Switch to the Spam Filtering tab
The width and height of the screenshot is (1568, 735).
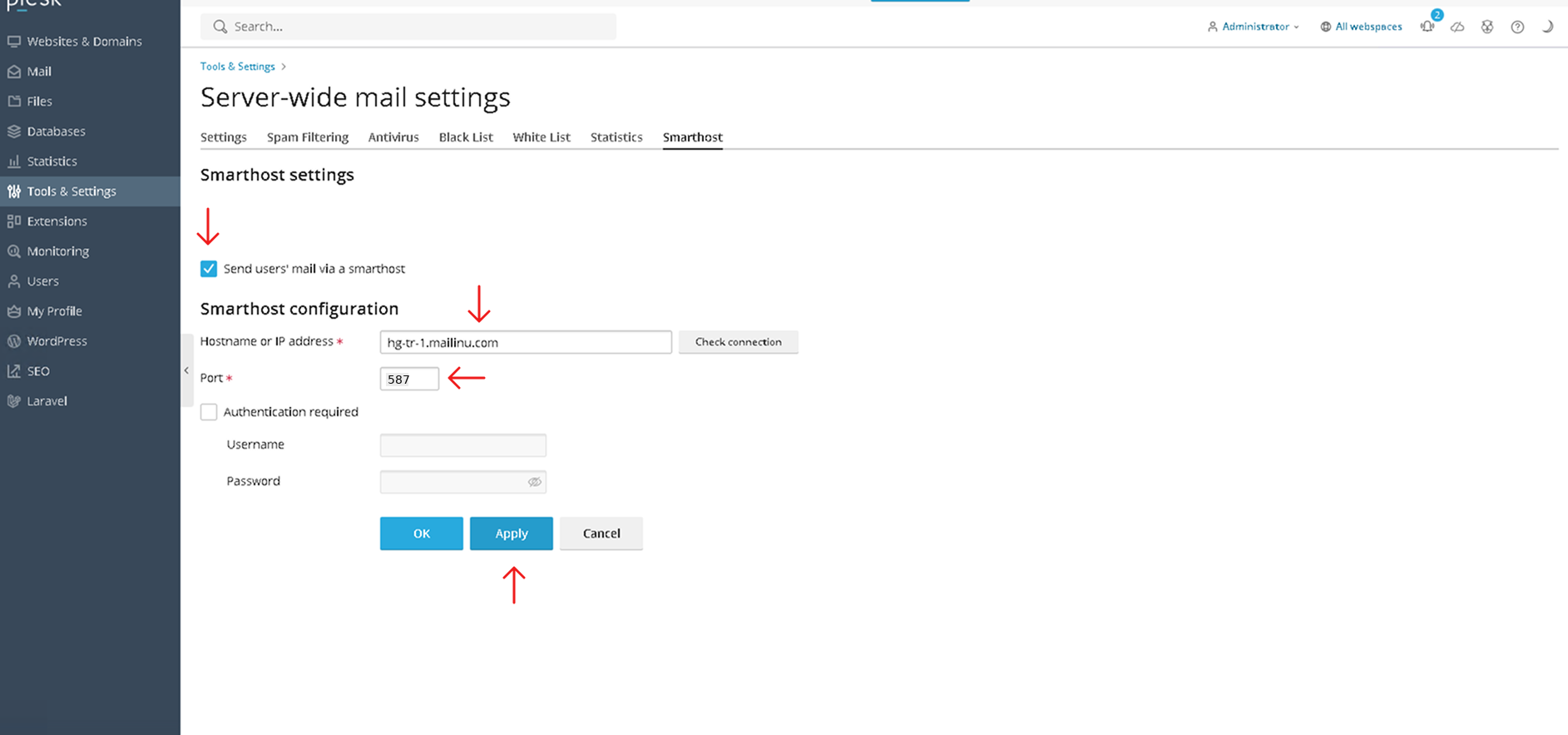tap(308, 137)
